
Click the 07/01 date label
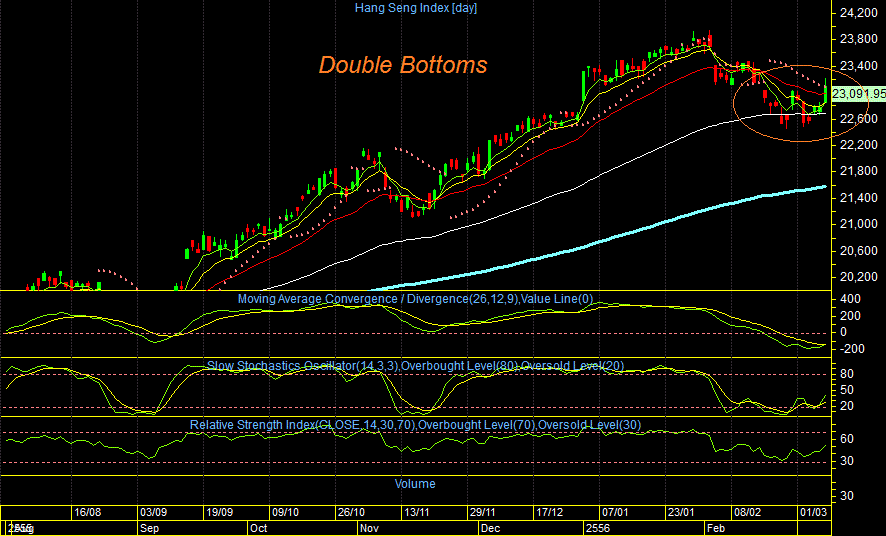(x=615, y=512)
